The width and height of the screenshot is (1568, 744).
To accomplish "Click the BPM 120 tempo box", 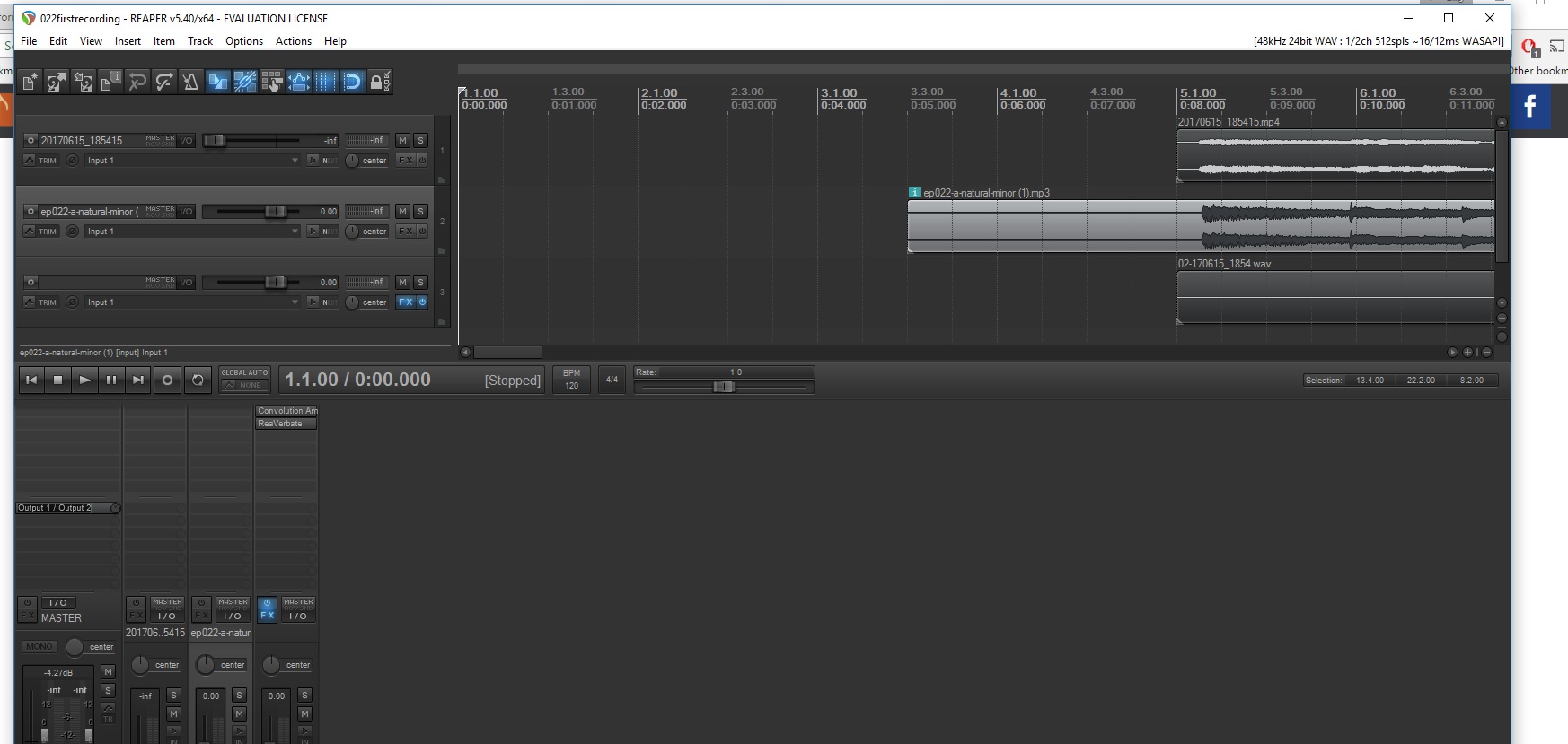I will point(571,380).
